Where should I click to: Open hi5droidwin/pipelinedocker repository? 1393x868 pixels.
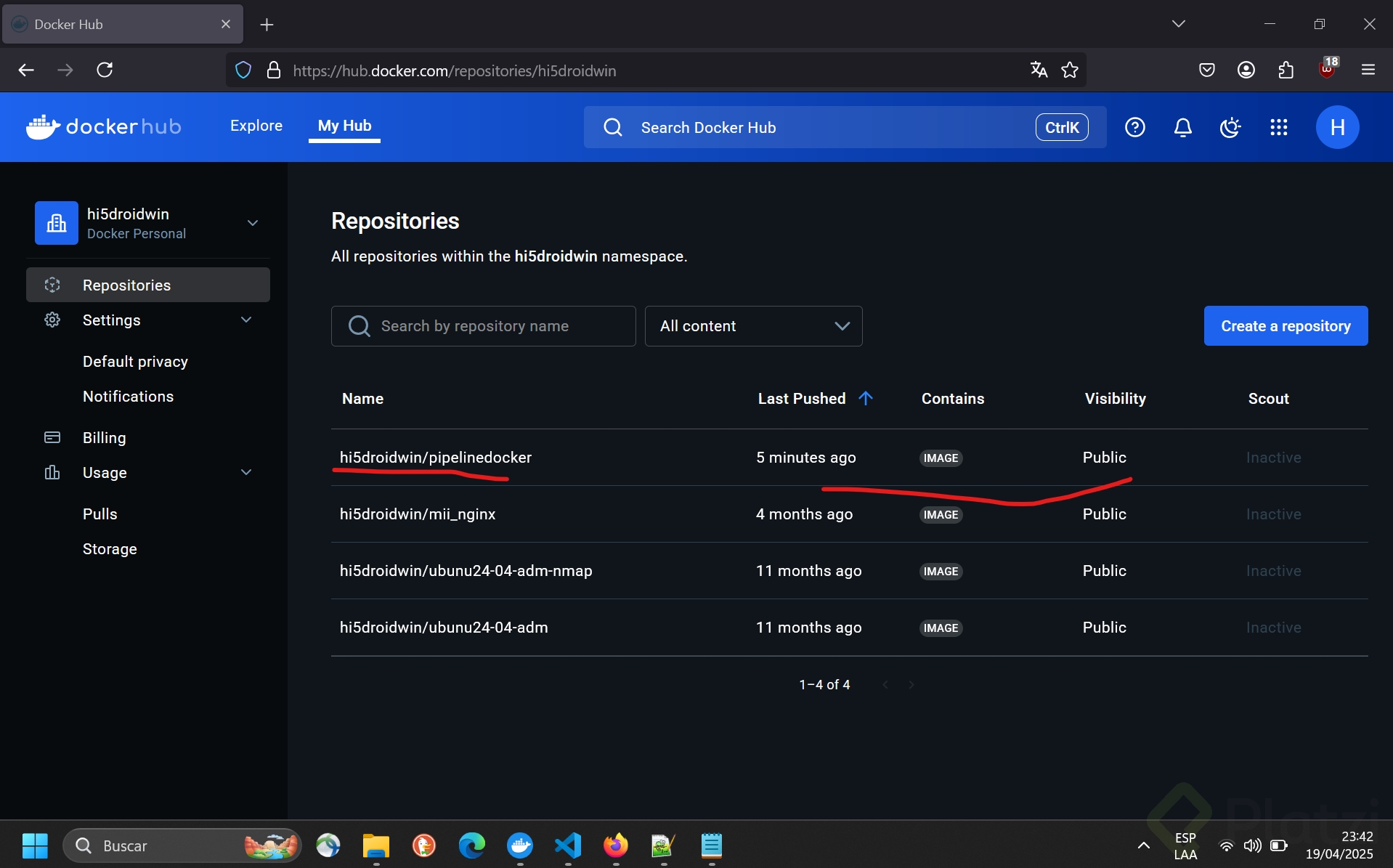pyautogui.click(x=436, y=458)
